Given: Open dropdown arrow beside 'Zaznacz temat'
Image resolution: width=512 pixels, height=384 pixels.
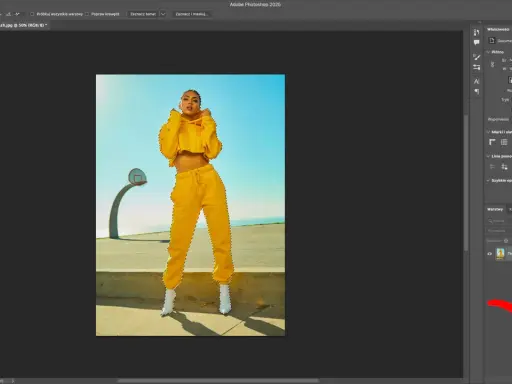Looking at the screenshot, I should pos(163,14).
